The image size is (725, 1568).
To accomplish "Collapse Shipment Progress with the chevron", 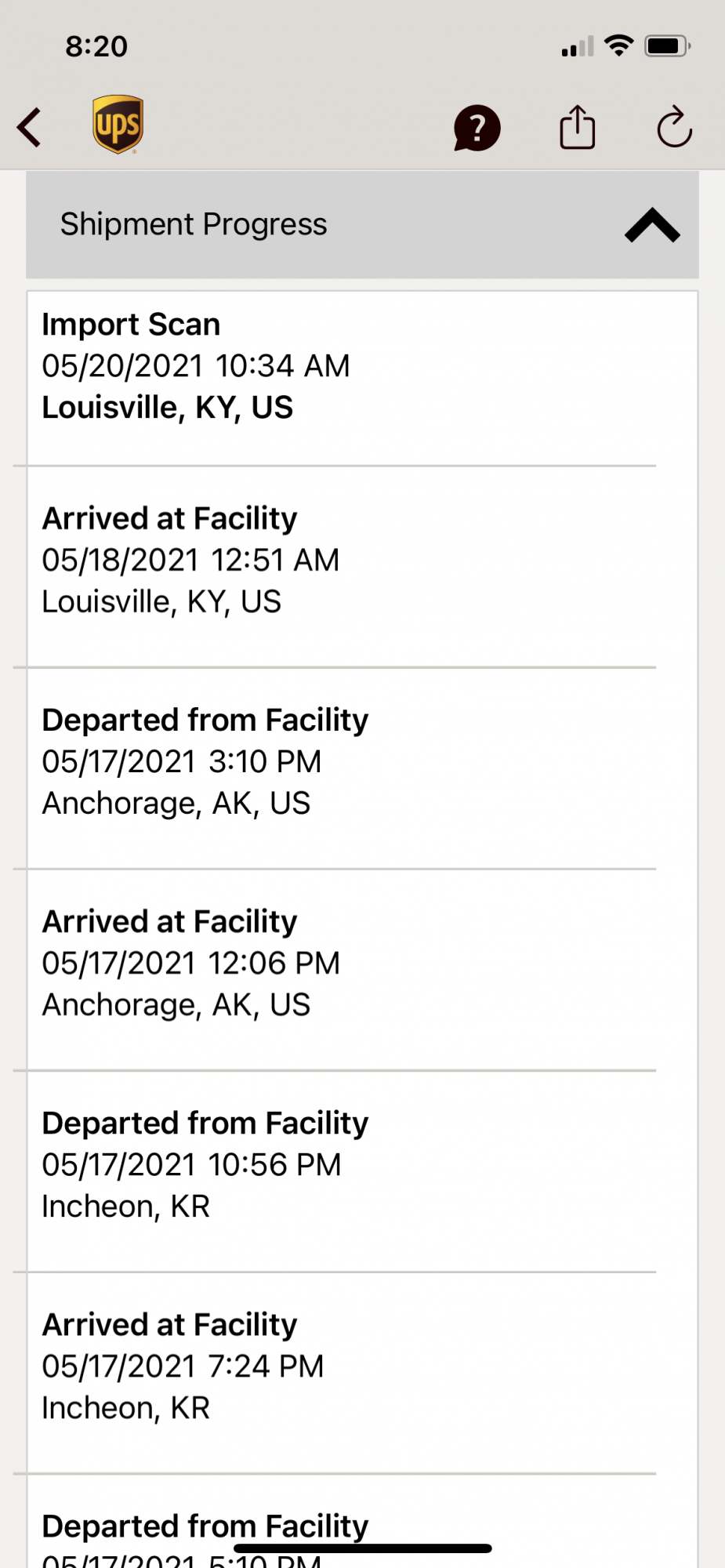I will (652, 225).
